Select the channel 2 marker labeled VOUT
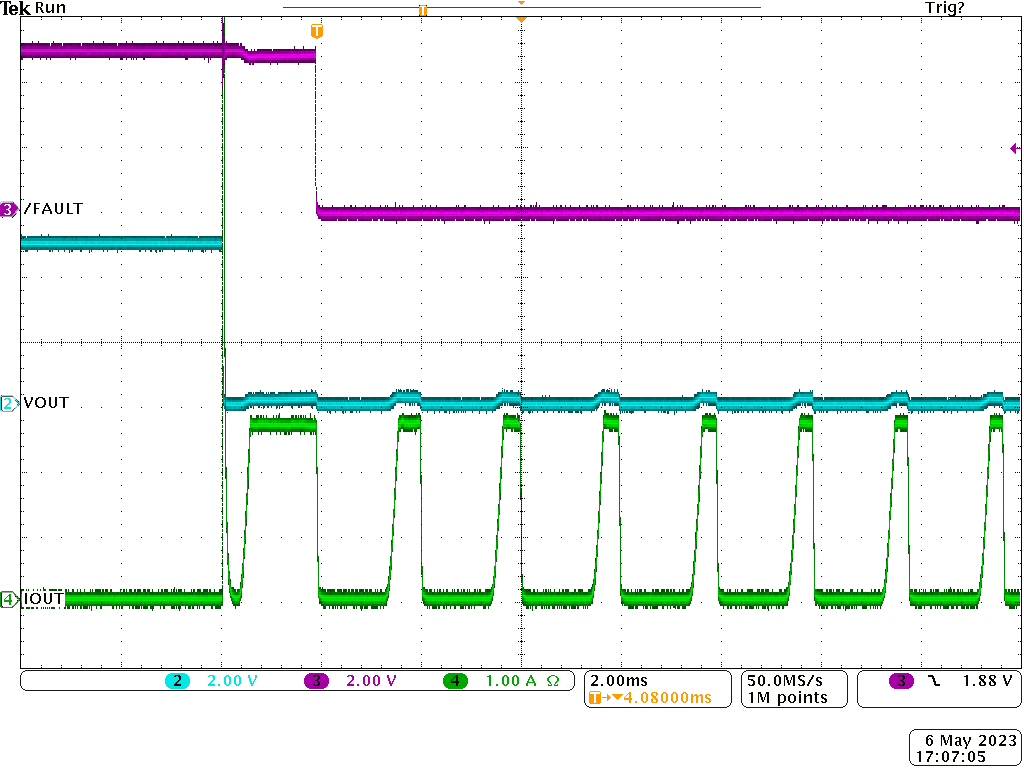 (x=8, y=403)
